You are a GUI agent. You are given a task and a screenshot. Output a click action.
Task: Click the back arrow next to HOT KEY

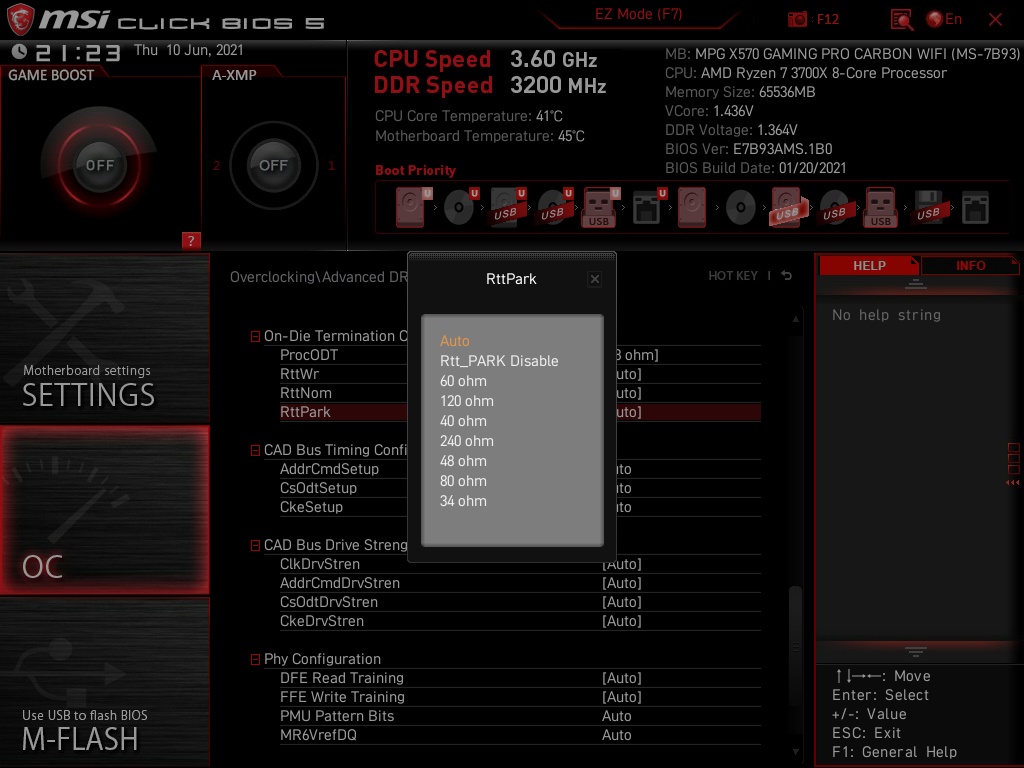coord(786,276)
